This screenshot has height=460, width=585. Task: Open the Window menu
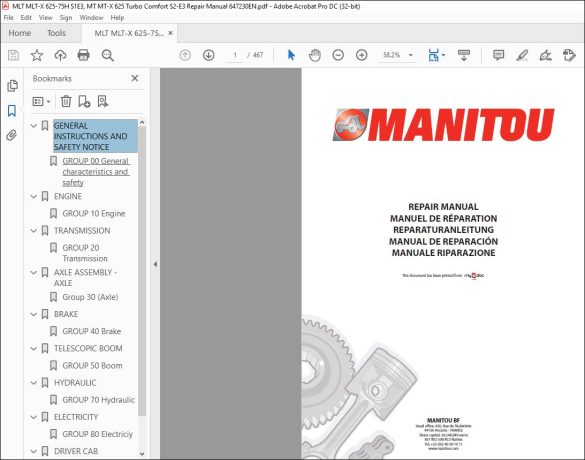click(x=91, y=18)
